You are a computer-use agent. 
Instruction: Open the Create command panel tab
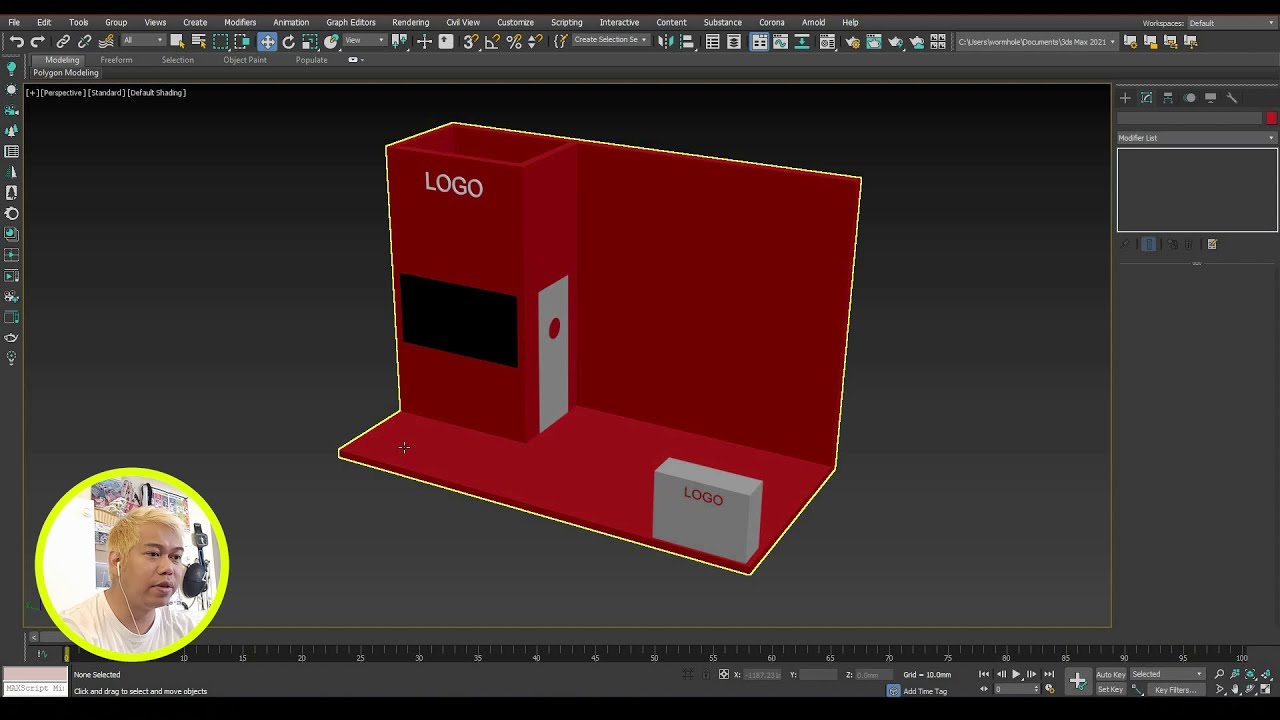pyautogui.click(x=1125, y=98)
